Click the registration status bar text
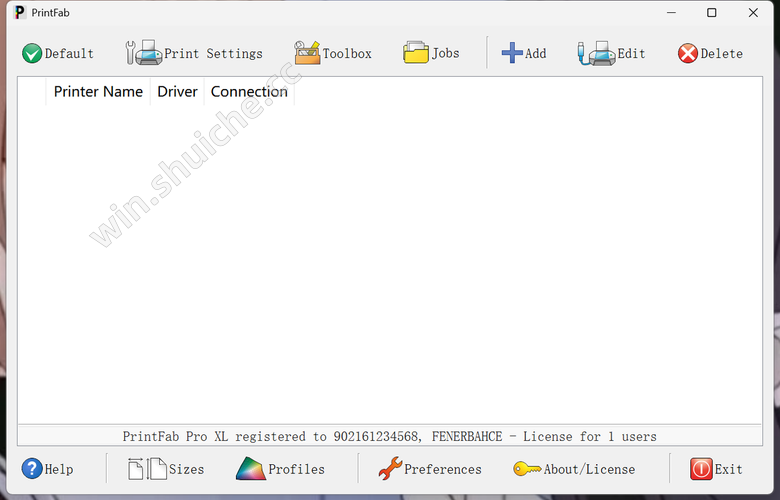This screenshot has width=780, height=500. click(x=390, y=436)
